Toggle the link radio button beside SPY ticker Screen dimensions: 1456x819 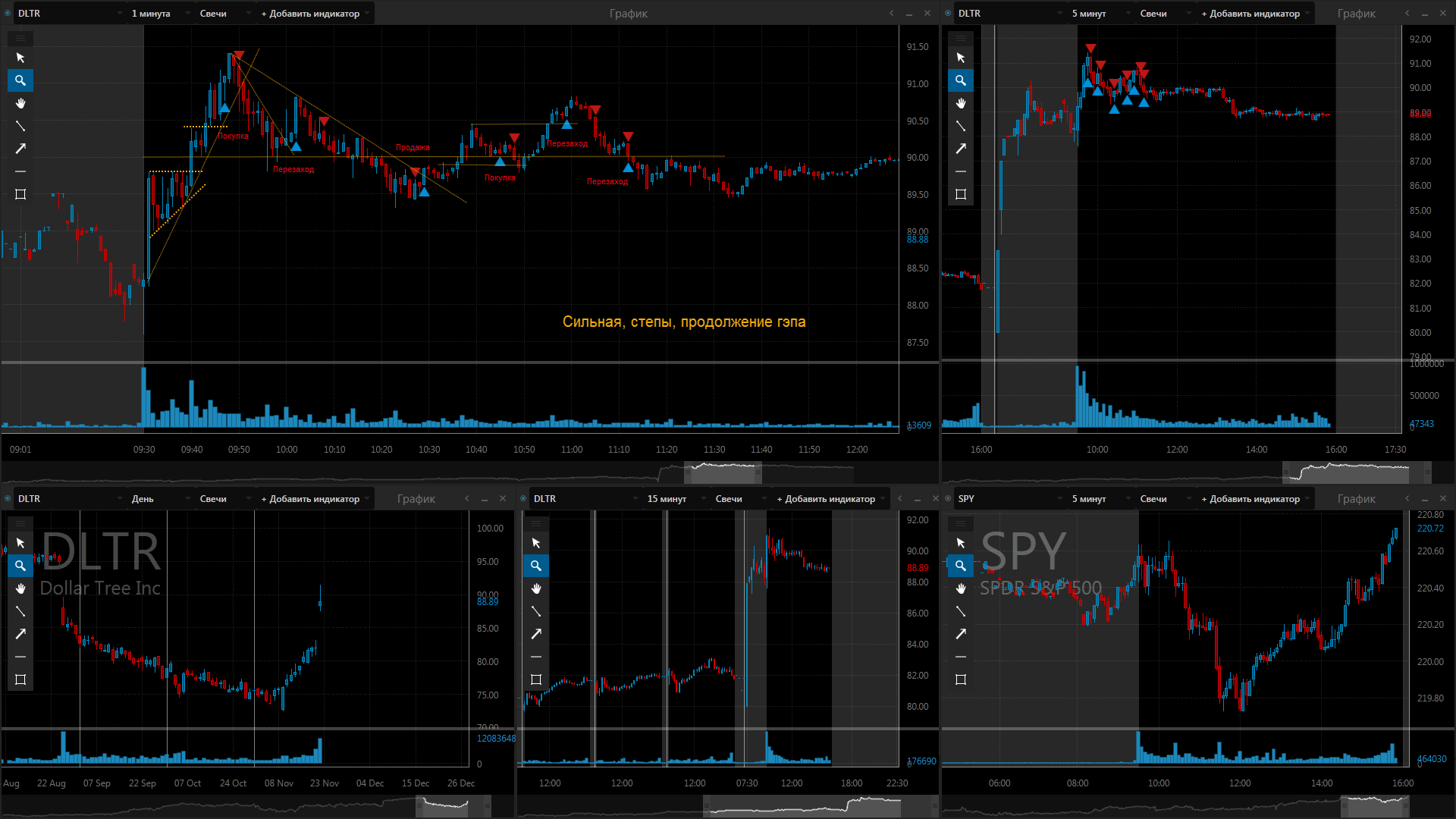pyautogui.click(x=949, y=498)
